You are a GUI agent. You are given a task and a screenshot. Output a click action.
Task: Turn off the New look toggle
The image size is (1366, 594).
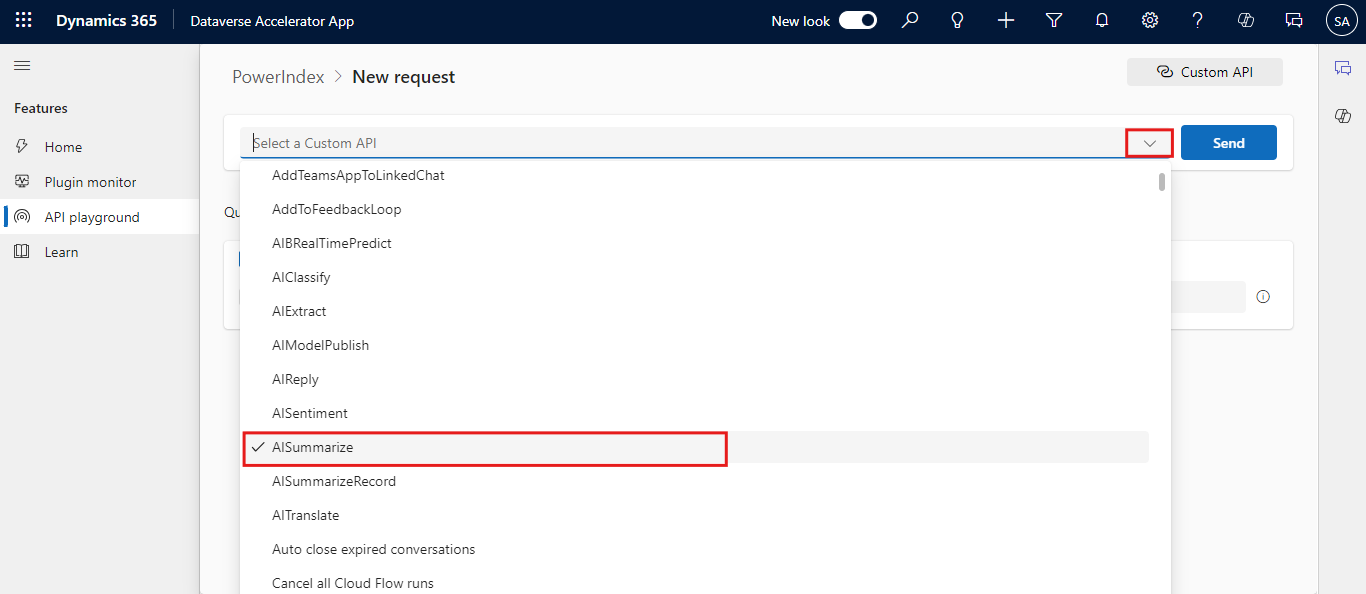(857, 21)
